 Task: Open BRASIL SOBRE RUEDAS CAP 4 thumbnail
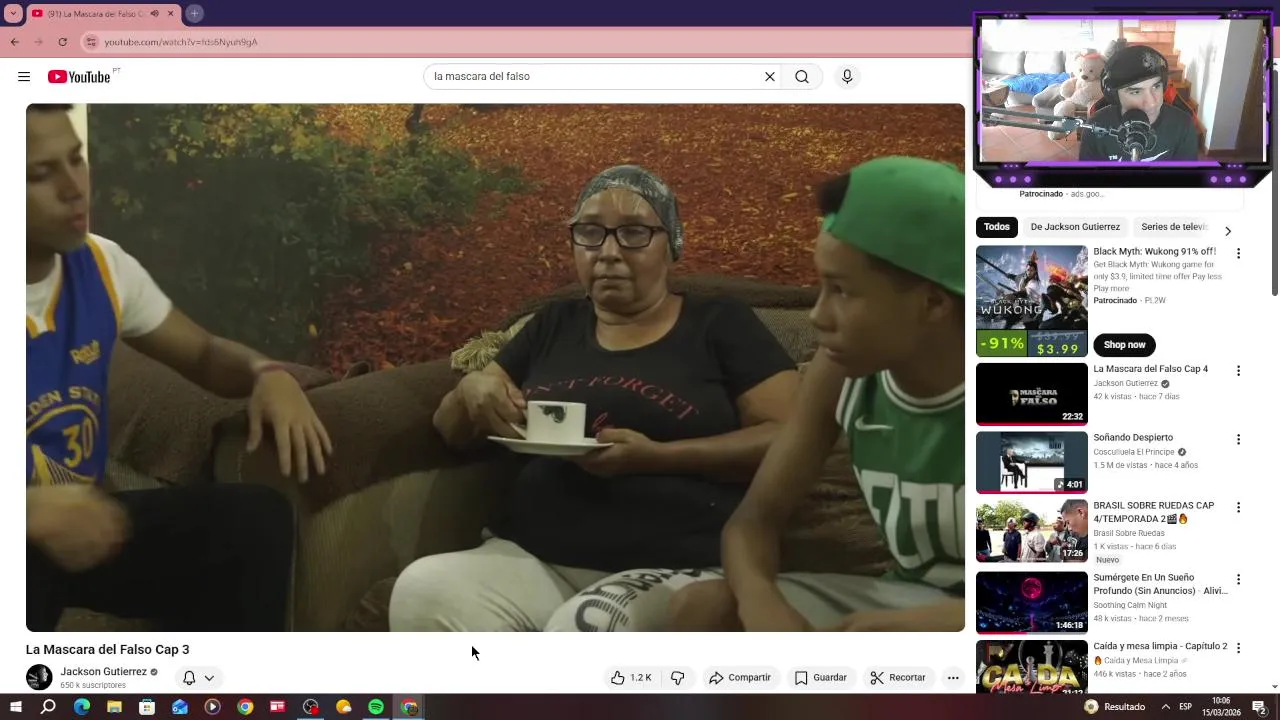tap(1031, 531)
